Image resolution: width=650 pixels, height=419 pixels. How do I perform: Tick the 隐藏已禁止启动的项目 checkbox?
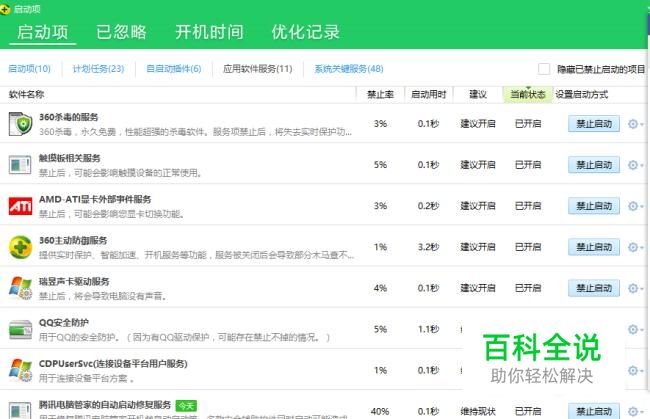[544, 69]
